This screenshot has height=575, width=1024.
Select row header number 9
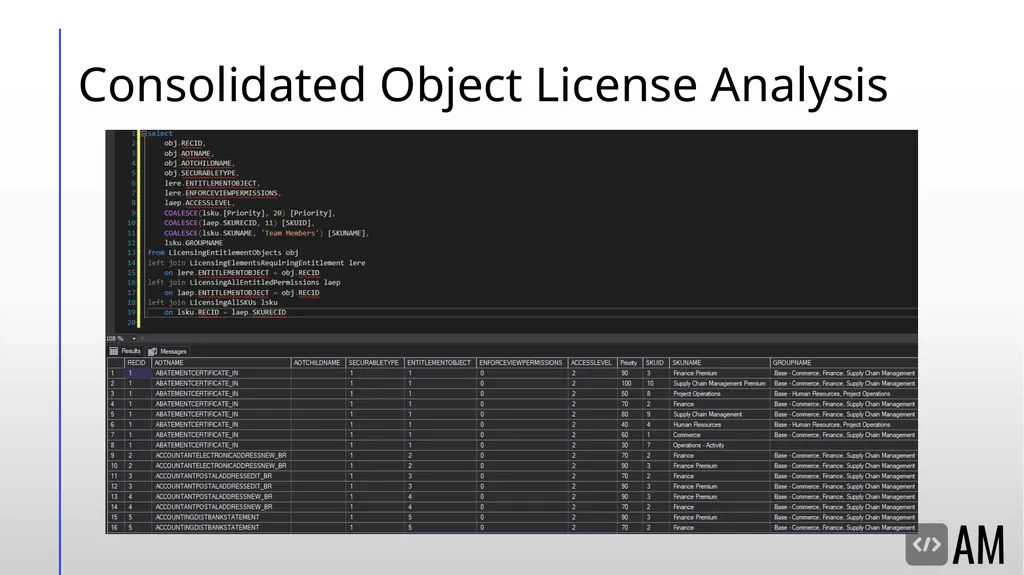(x=115, y=455)
